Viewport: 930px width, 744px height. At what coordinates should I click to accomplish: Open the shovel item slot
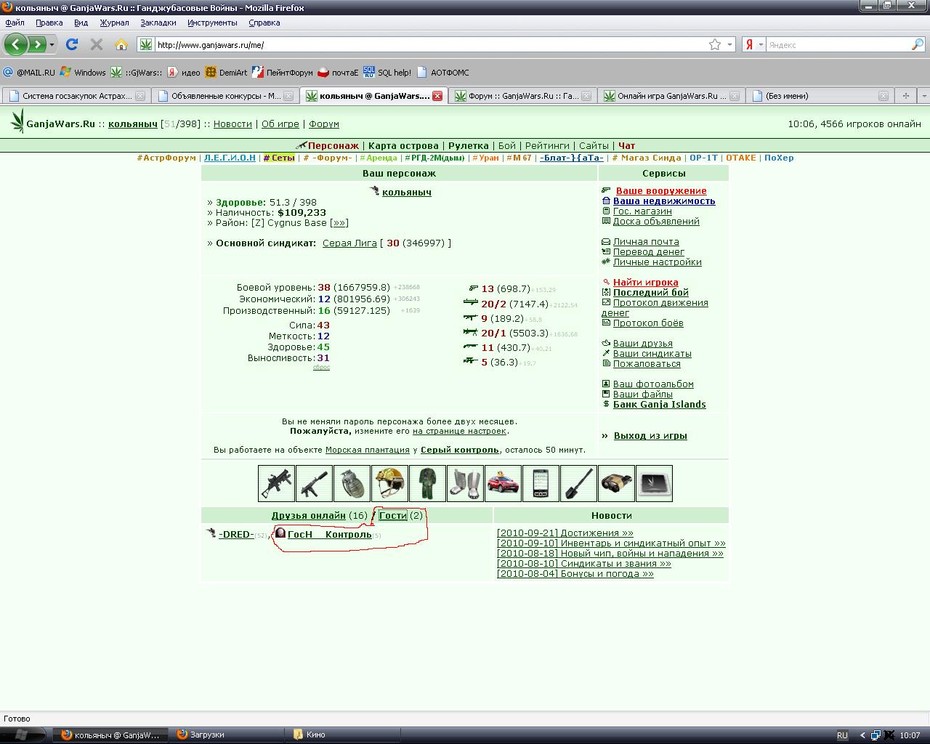578,483
